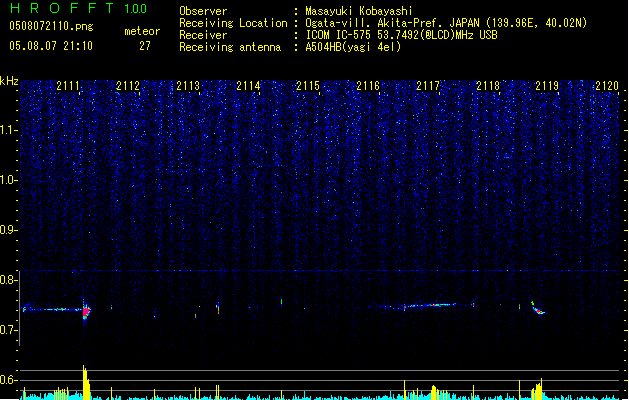629x400 pixels.
Task: Click the HROFFT 1.0.0 title text
Action: pos(79,8)
